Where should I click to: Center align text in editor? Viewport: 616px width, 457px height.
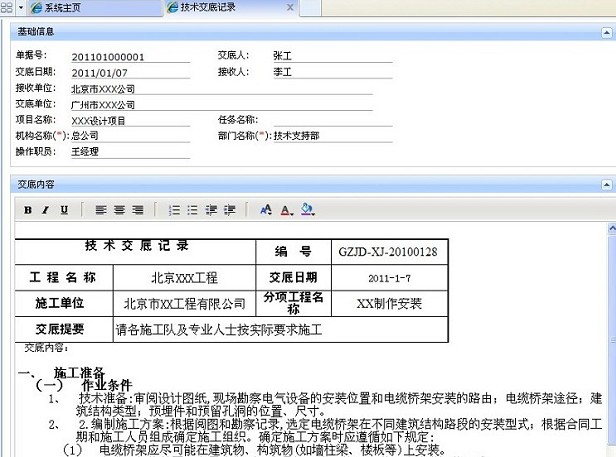[119, 210]
